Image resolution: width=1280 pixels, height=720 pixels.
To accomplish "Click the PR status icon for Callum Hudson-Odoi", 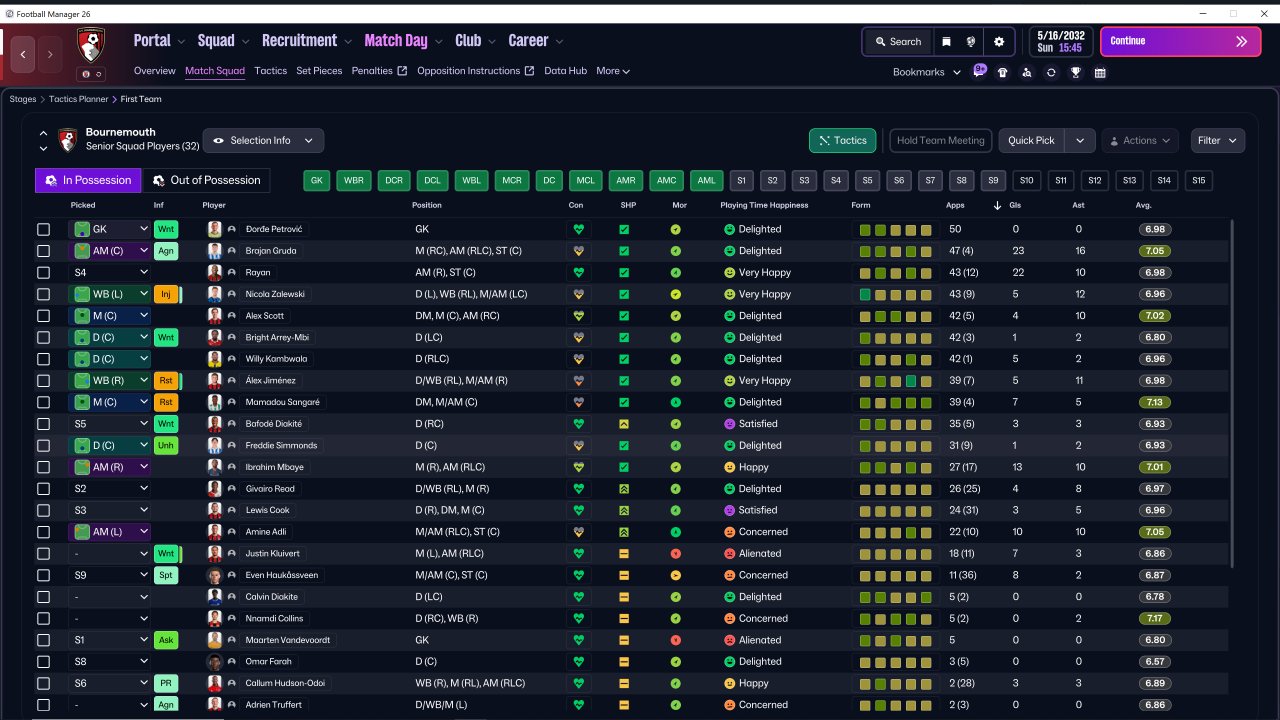I will (x=166, y=683).
